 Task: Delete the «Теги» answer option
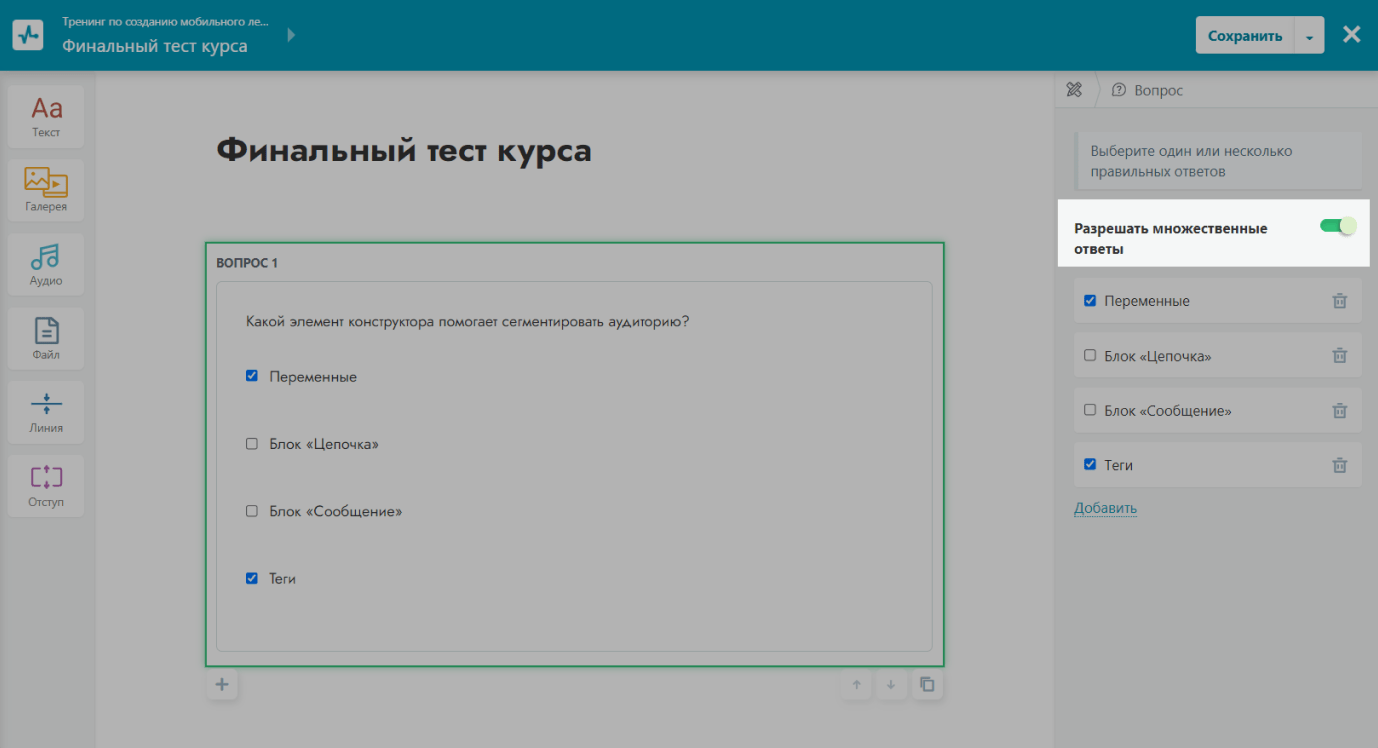(x=1340, y=465)
